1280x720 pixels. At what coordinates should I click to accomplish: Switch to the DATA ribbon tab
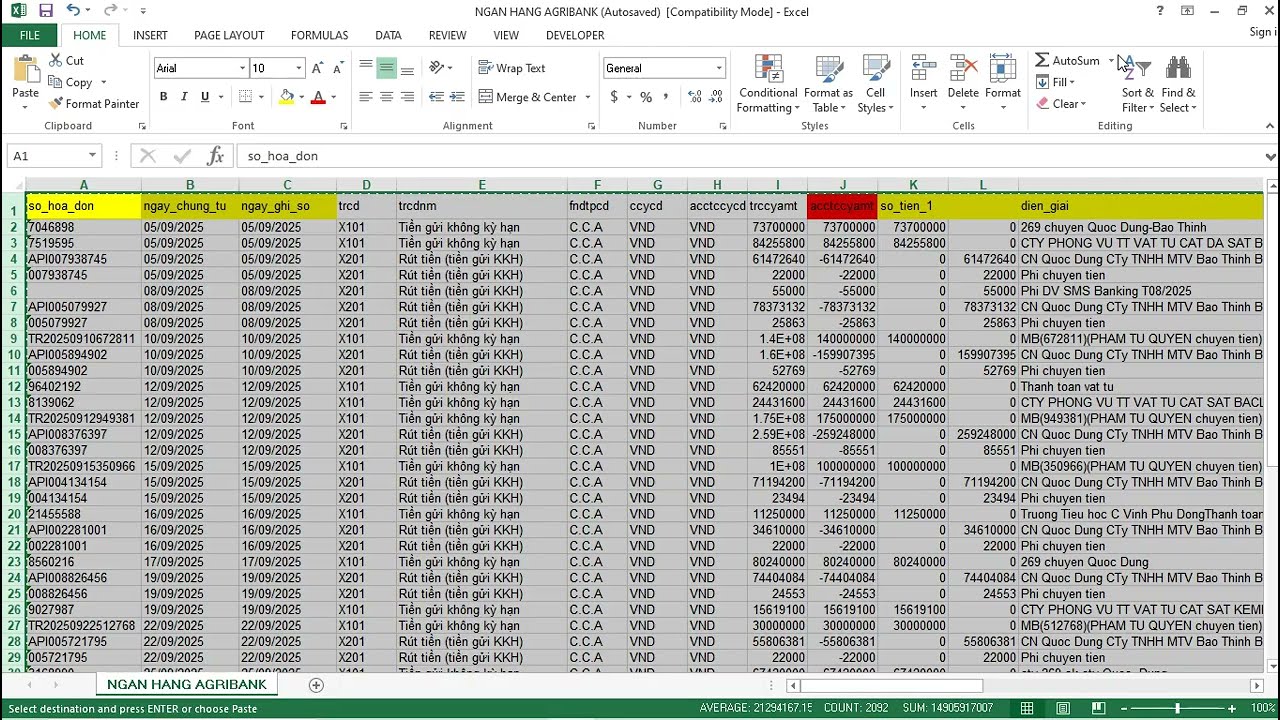click(388, 35)
